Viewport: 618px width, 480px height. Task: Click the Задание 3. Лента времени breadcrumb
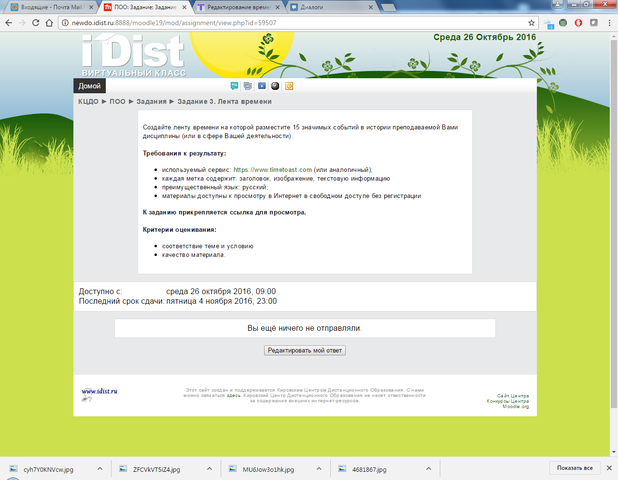[x=224, y=102]
